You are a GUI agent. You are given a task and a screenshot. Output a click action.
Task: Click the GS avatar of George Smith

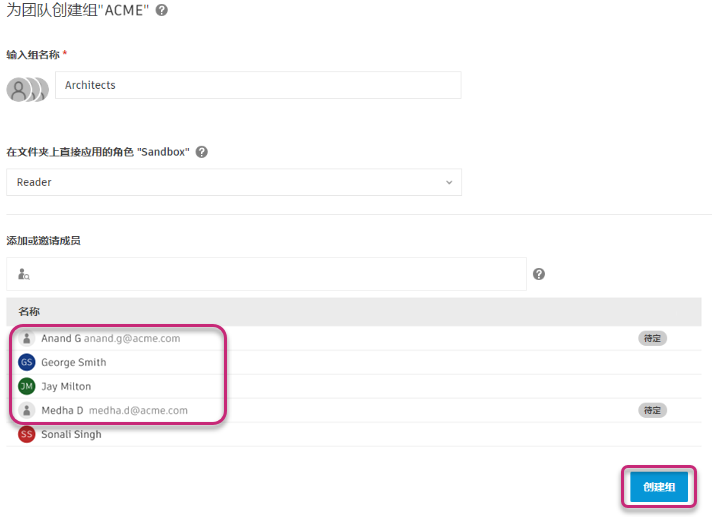click(x=27, y=362)
